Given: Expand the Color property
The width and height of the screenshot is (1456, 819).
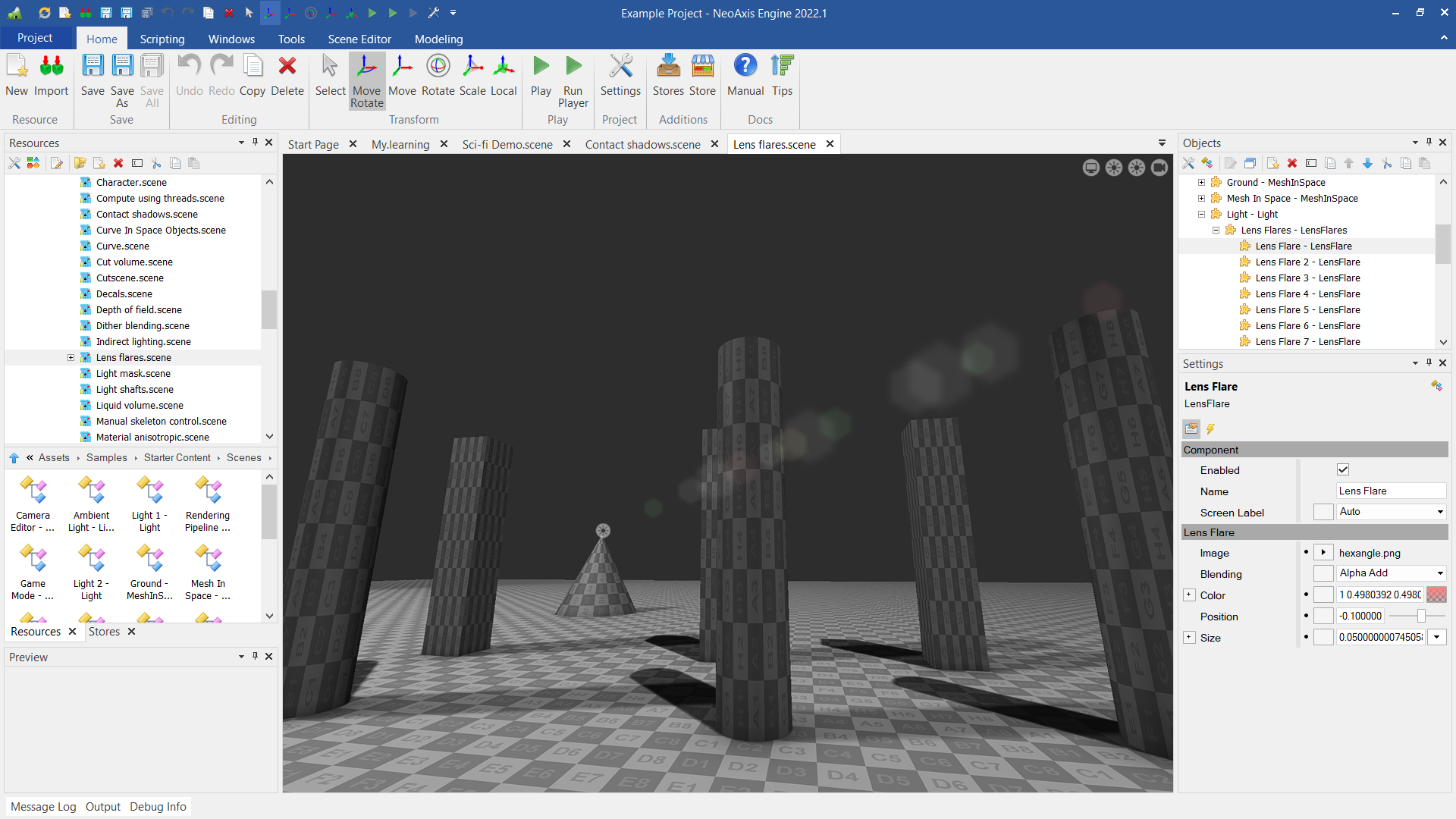Looking at the screenshot, I should [1189, 595].
